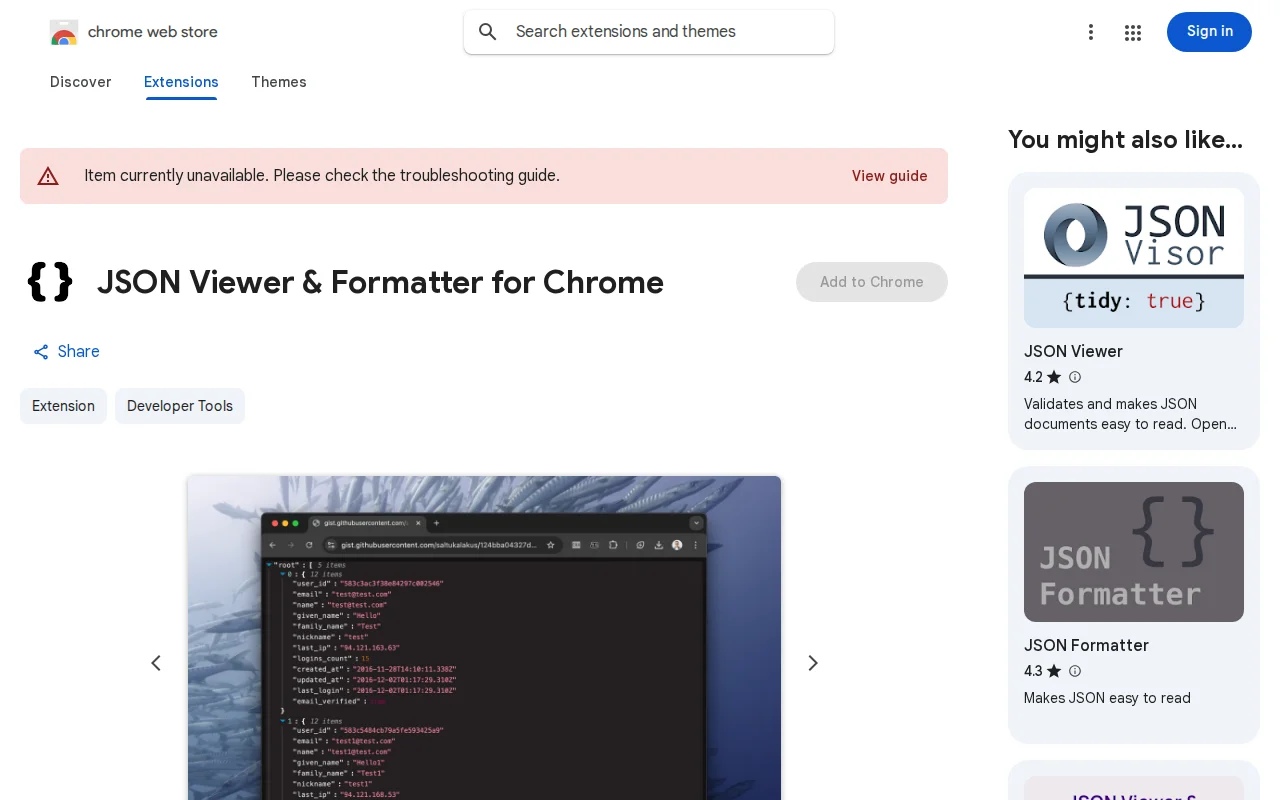Click the Chrome Web Store logo
Viewport: 1280px width, 800px height.
click(x=64, y=32)
